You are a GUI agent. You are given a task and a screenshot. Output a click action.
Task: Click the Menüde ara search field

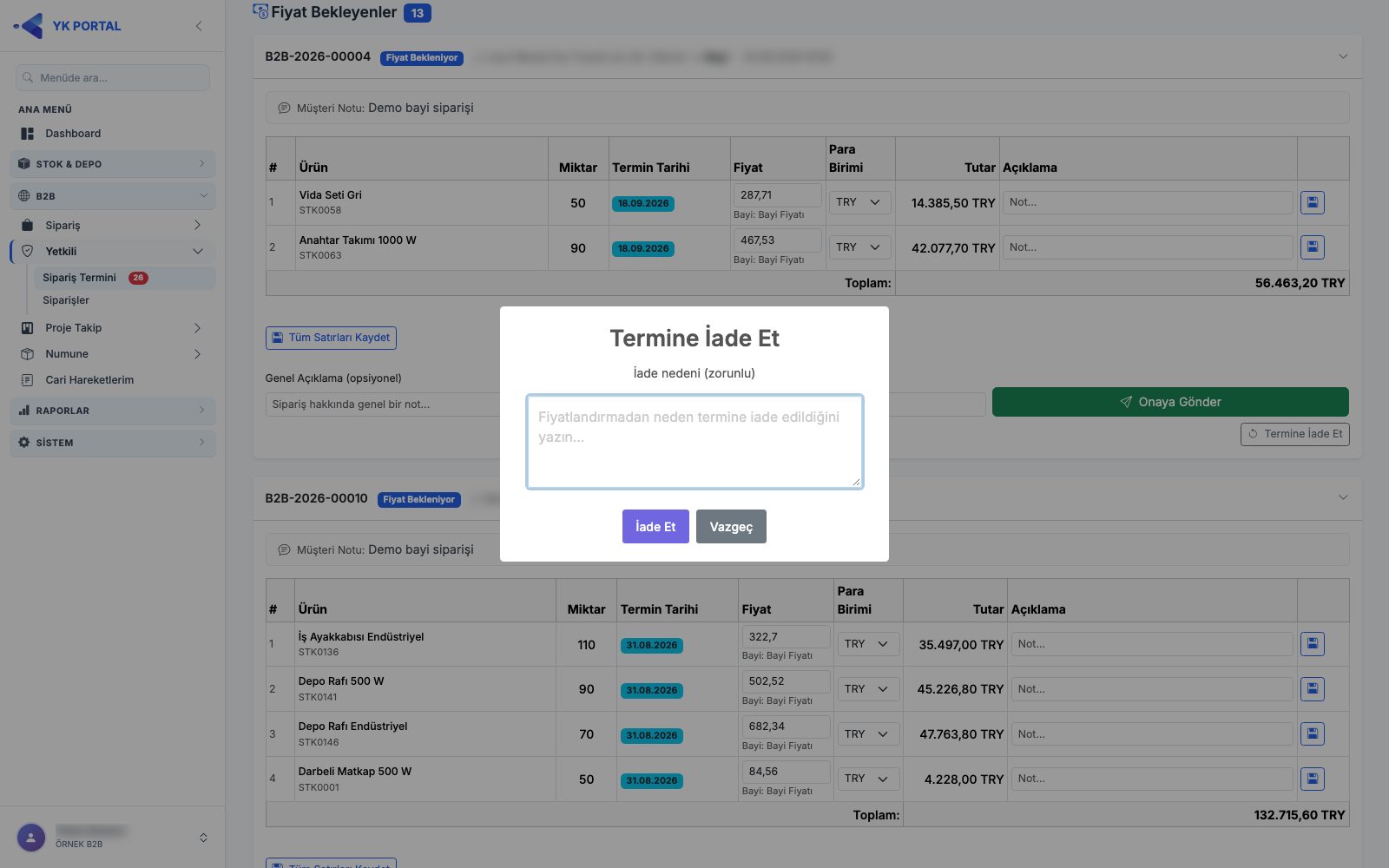tap(113, 77)
